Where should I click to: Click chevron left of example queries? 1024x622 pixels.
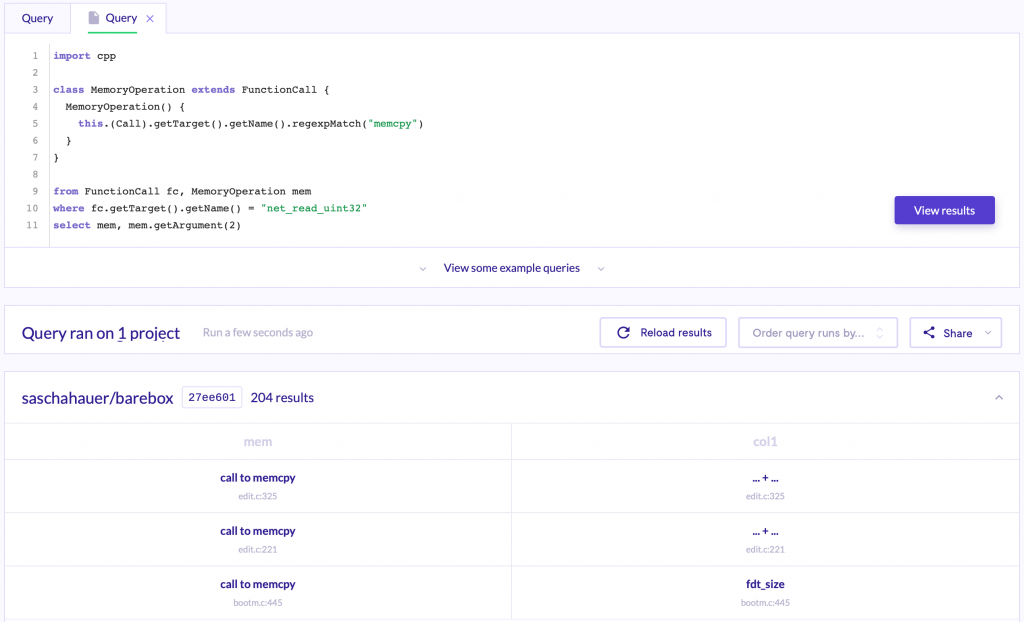(x=423, y=269)
